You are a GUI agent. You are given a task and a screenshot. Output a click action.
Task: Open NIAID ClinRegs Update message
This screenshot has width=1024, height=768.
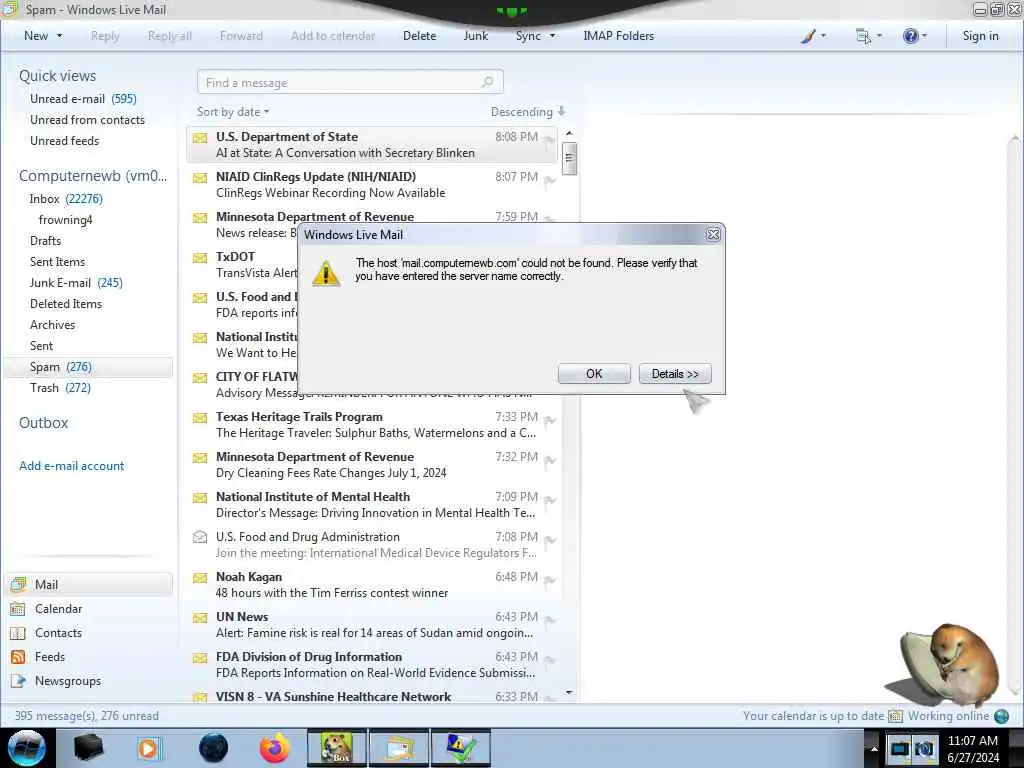372,184
